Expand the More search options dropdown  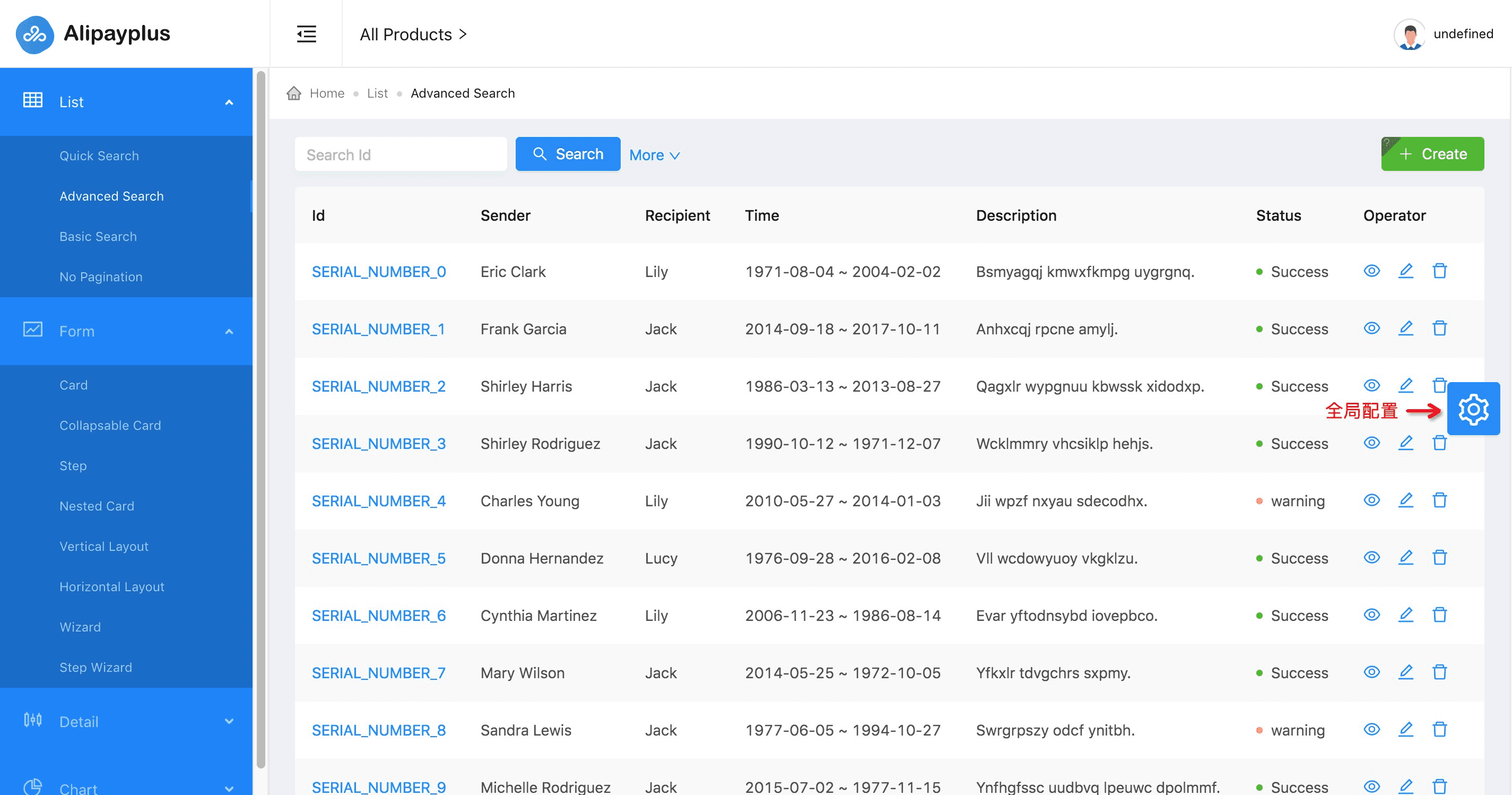(654, 155)
